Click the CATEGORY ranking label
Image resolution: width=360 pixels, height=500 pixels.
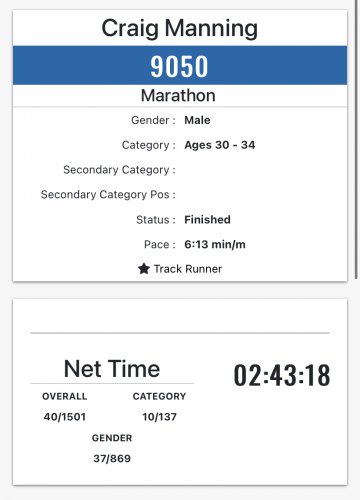pos(159,396)
